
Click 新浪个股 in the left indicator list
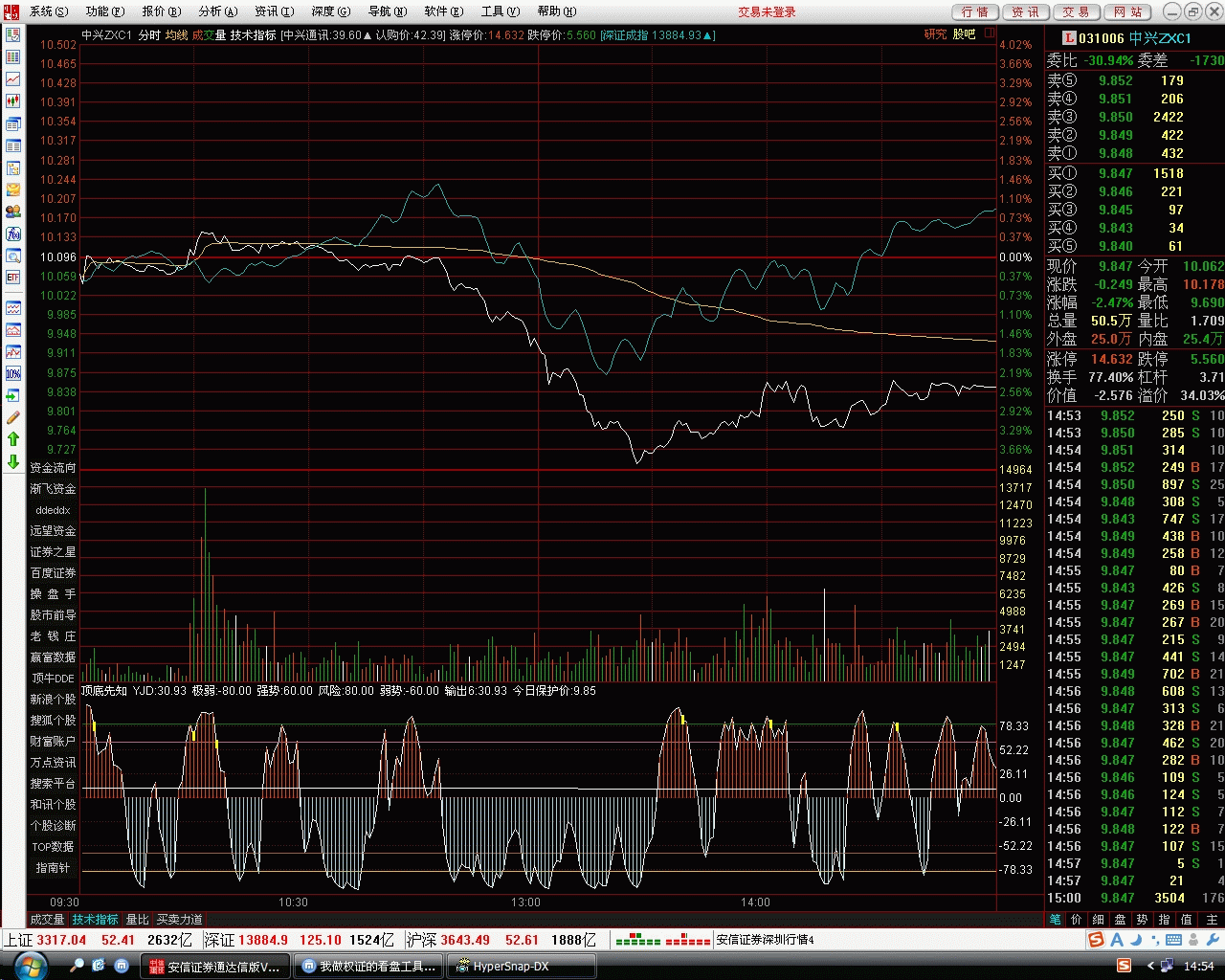point(53,700)
